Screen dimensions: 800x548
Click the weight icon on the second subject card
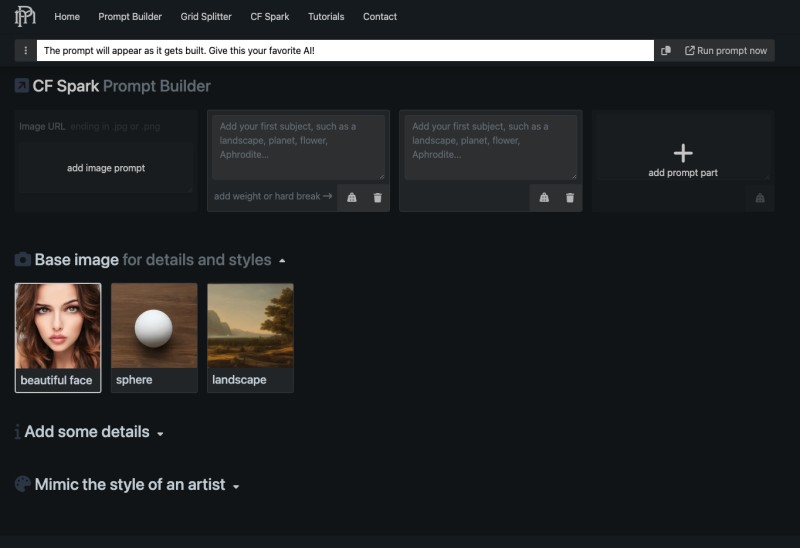point(544,197)
